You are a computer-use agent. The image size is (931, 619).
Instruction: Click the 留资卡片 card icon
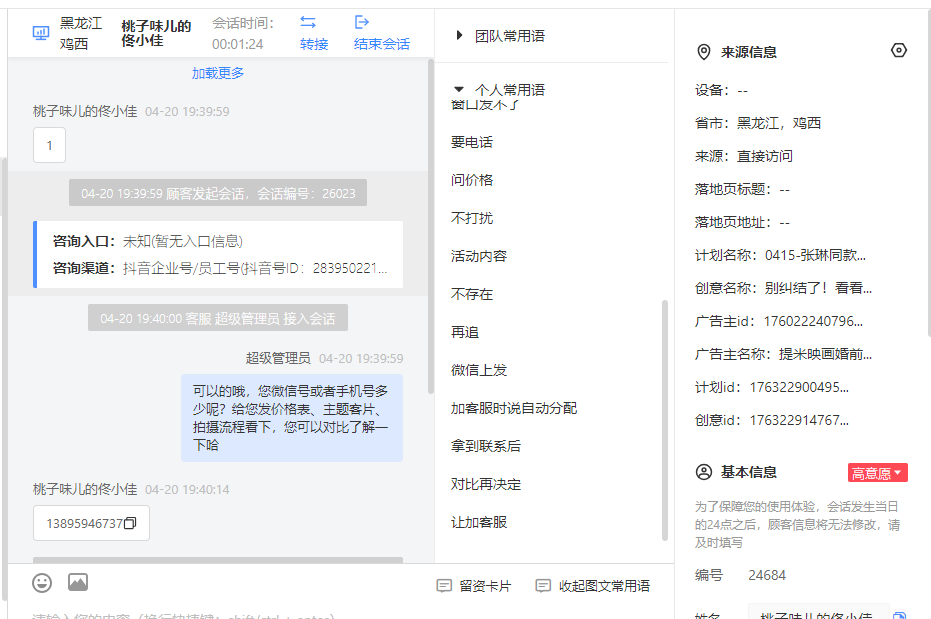point(444,586)
